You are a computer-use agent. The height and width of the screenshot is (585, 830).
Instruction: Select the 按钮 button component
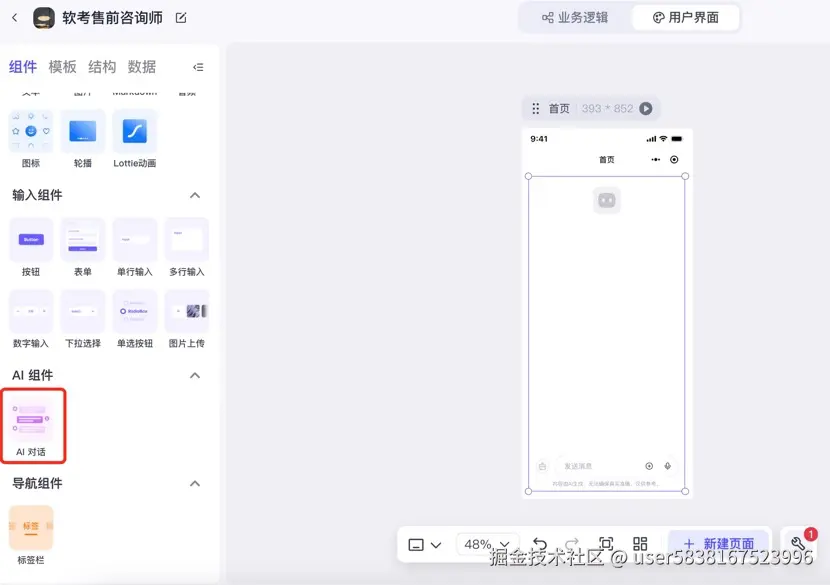[30, 240]
